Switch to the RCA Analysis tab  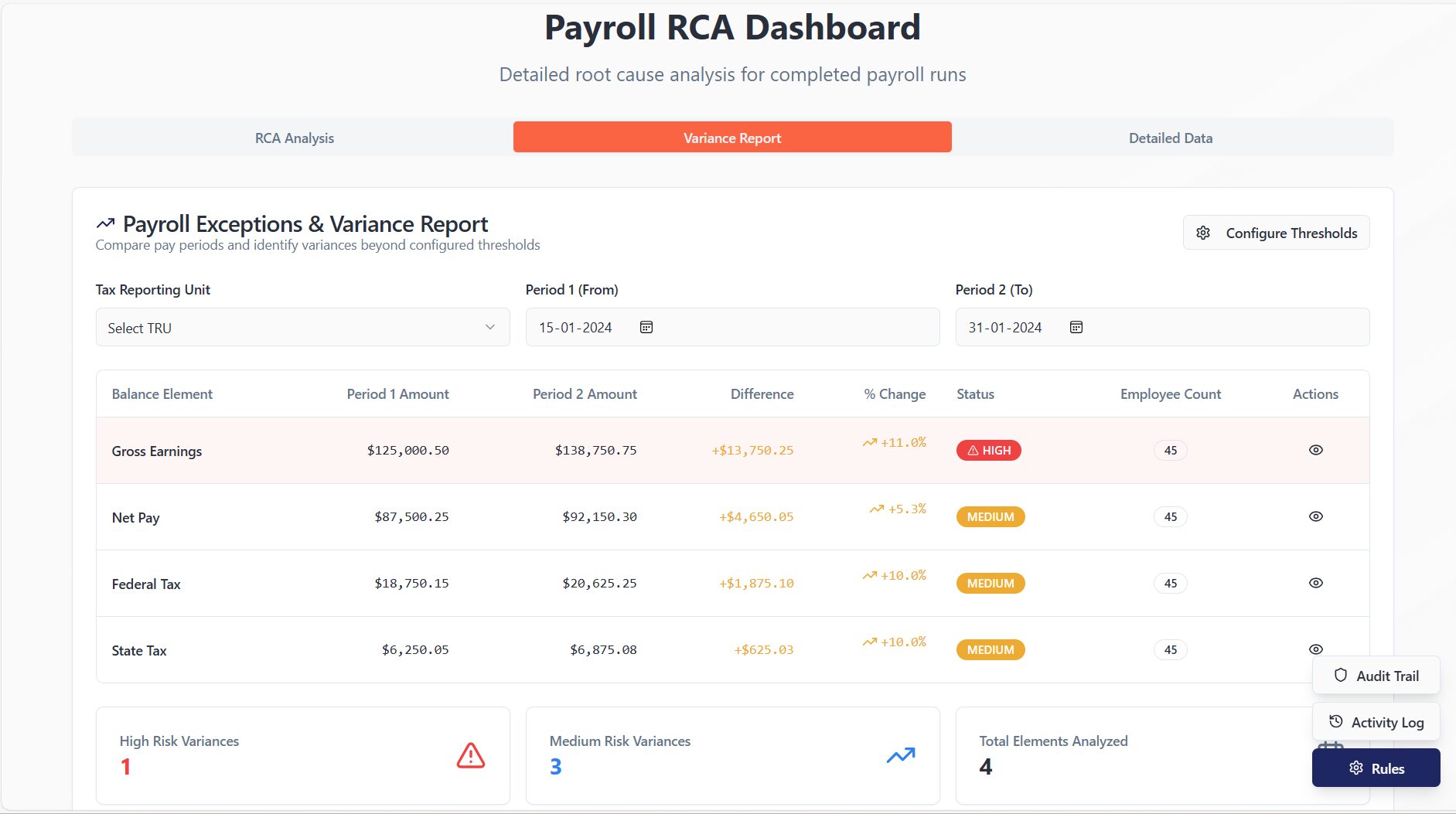(x=295, y=138)
